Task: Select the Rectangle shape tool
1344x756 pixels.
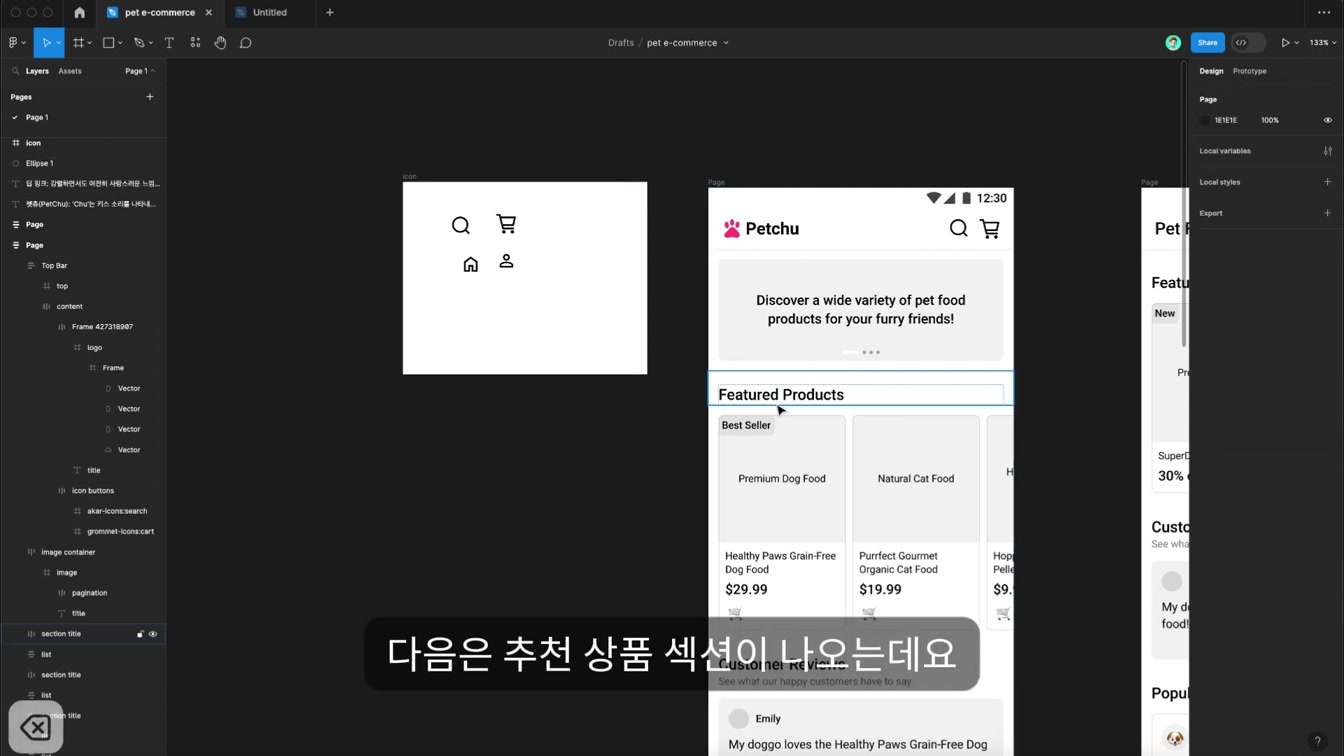Action: [109, 43]
